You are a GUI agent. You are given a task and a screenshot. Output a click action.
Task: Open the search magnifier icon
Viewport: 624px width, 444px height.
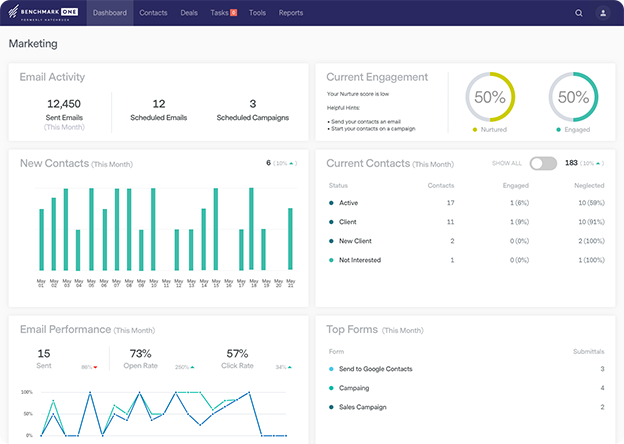tap(579, 13)
